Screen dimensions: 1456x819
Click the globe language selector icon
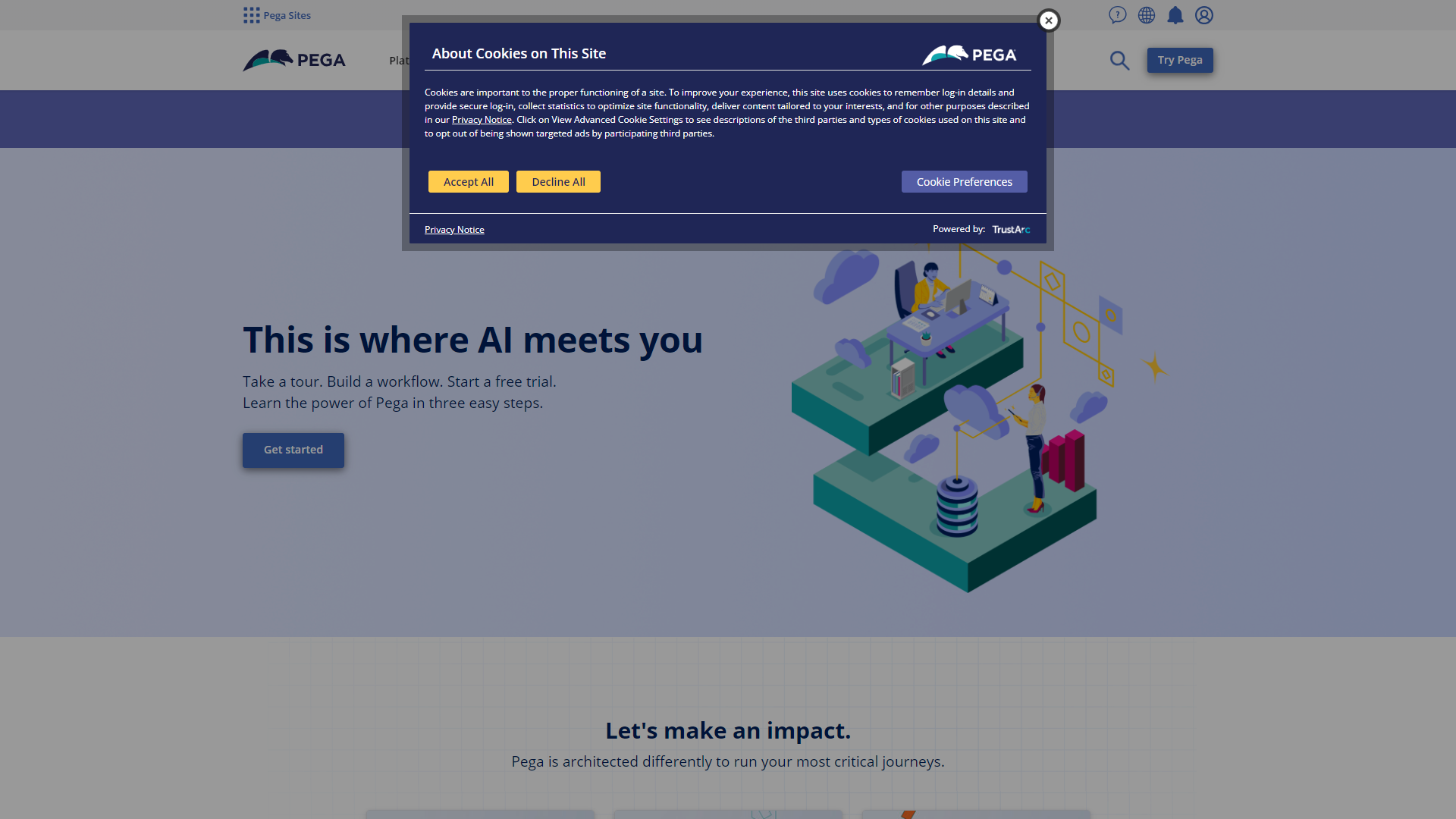pos(1145,15)
